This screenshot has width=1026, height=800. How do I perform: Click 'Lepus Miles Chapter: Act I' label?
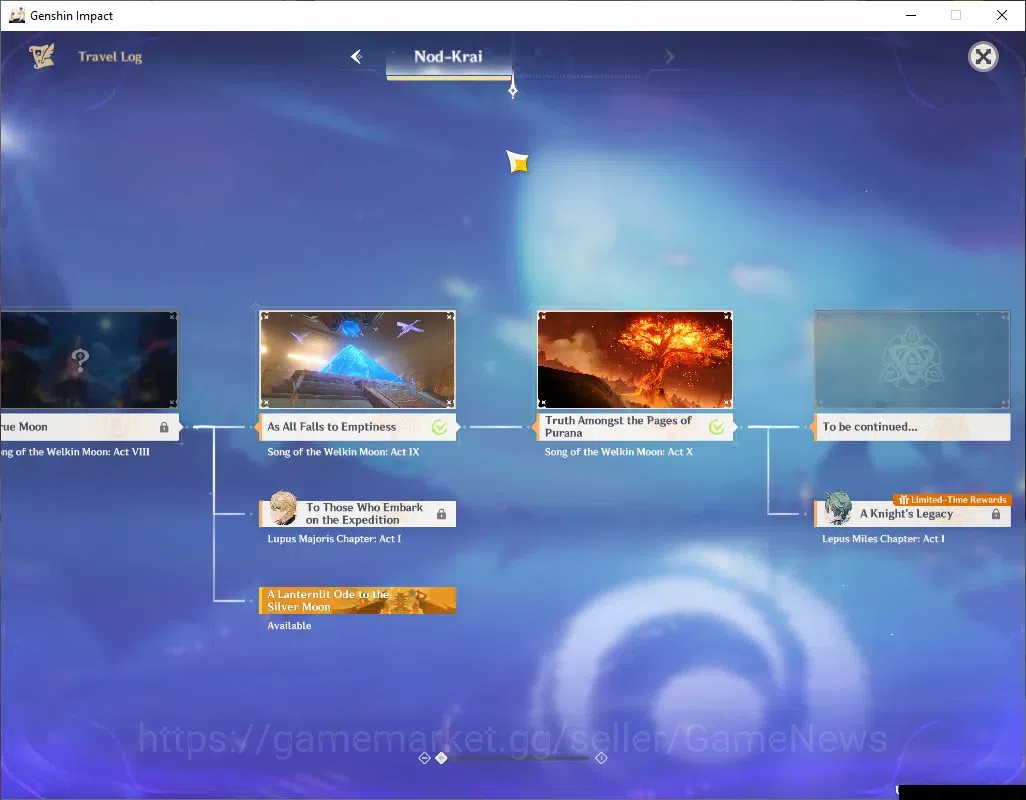[883, 539]
